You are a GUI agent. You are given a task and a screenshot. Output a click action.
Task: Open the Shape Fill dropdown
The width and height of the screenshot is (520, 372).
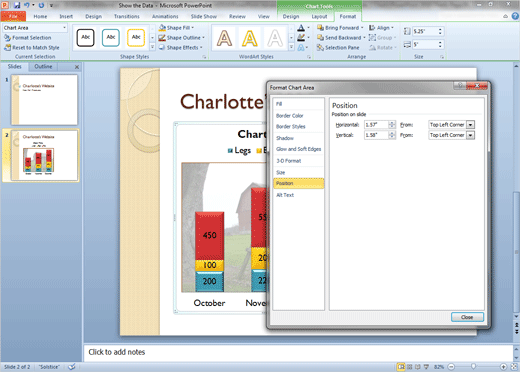176,28
